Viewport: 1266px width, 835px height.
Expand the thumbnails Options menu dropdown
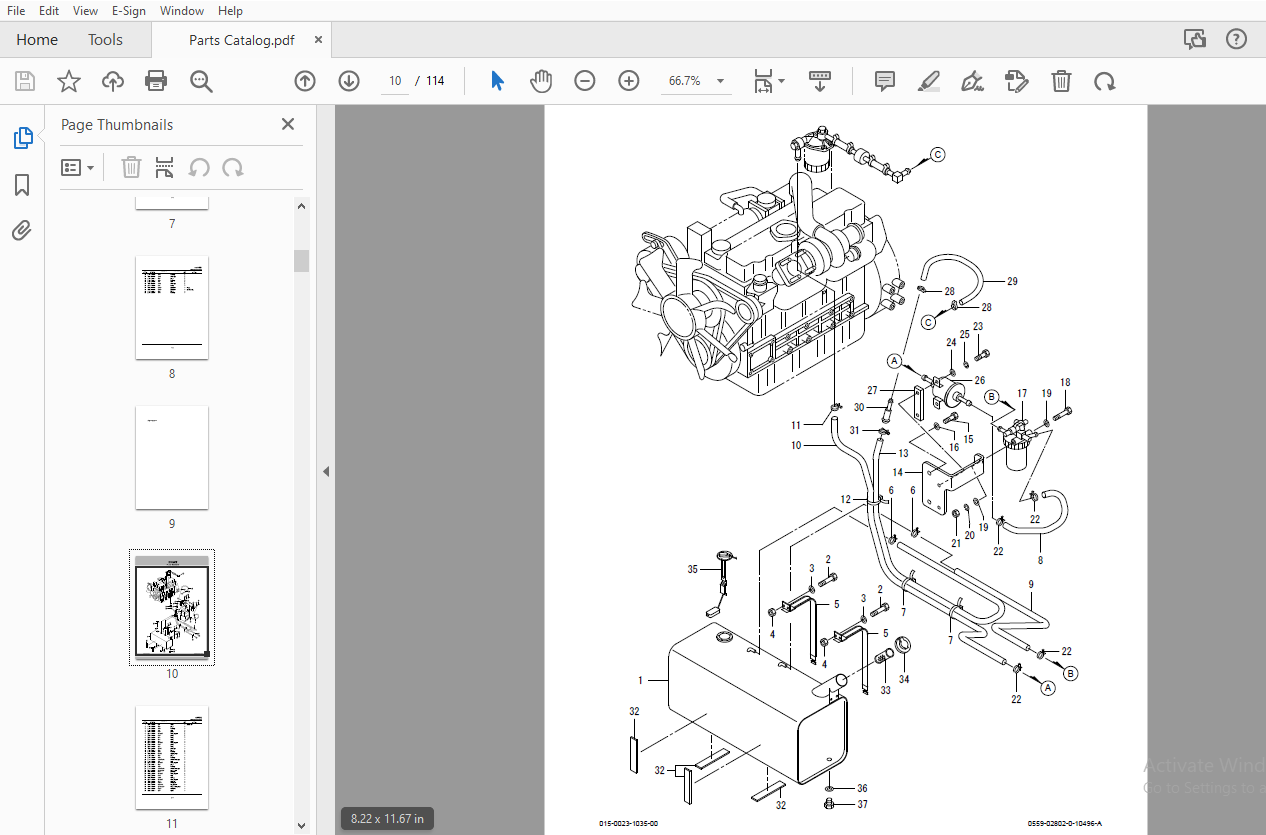[x=77, y=167]
